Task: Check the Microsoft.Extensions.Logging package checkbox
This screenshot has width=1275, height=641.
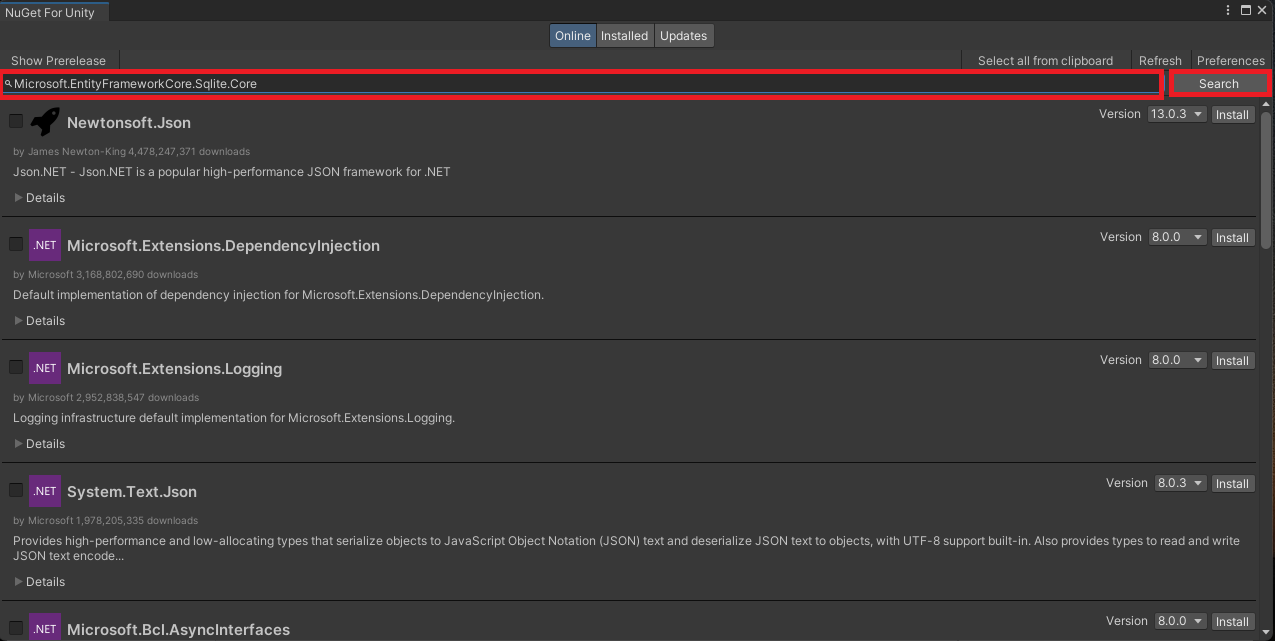Action: tap(16, 367)
